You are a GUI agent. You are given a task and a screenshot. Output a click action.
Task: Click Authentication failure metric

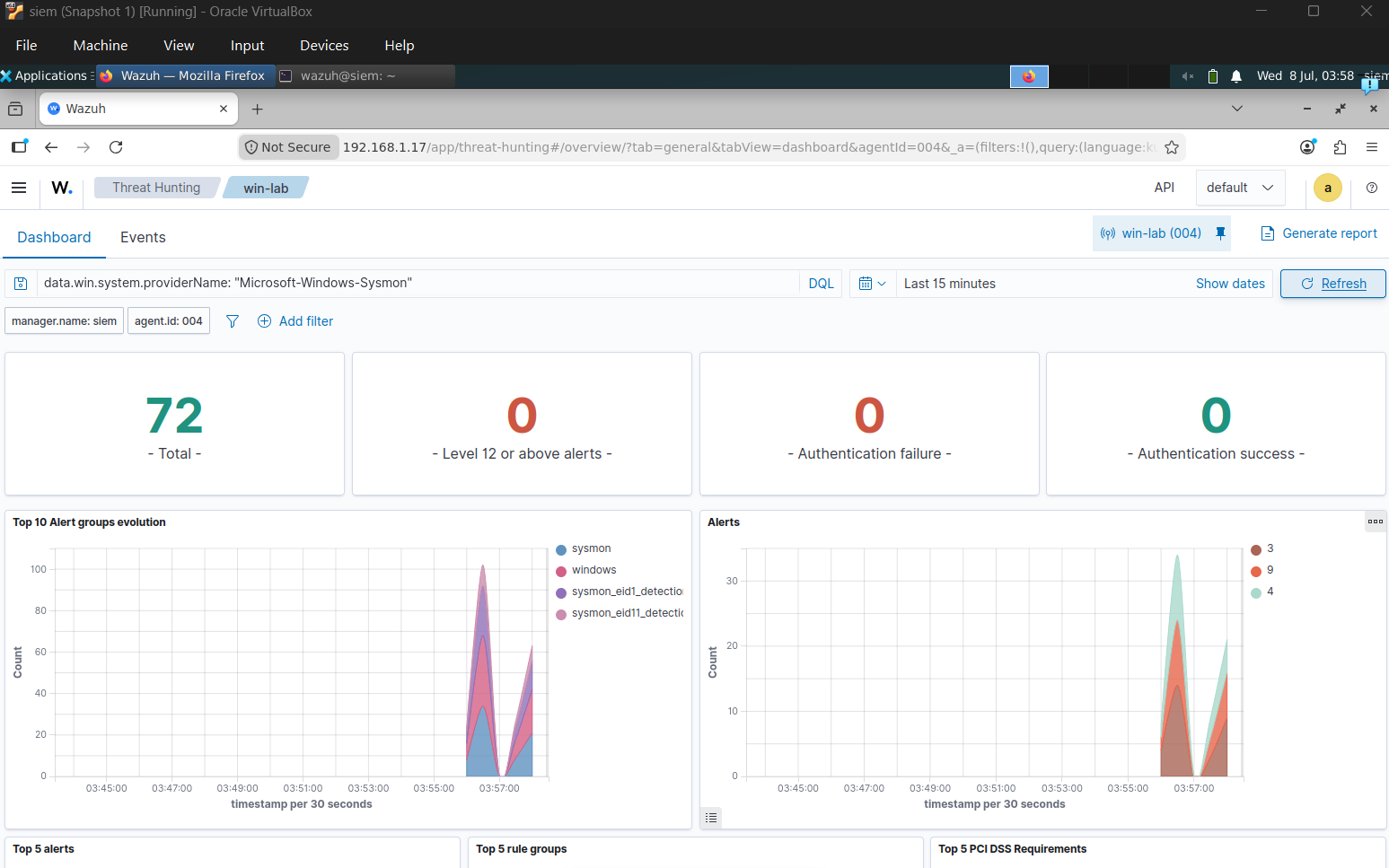point(869,425)
